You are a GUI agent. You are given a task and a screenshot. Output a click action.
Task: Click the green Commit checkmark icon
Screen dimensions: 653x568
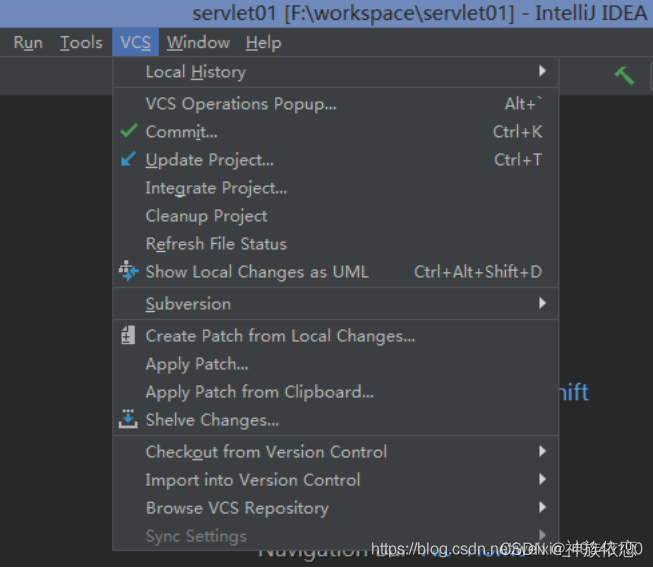tap(129, 131)
